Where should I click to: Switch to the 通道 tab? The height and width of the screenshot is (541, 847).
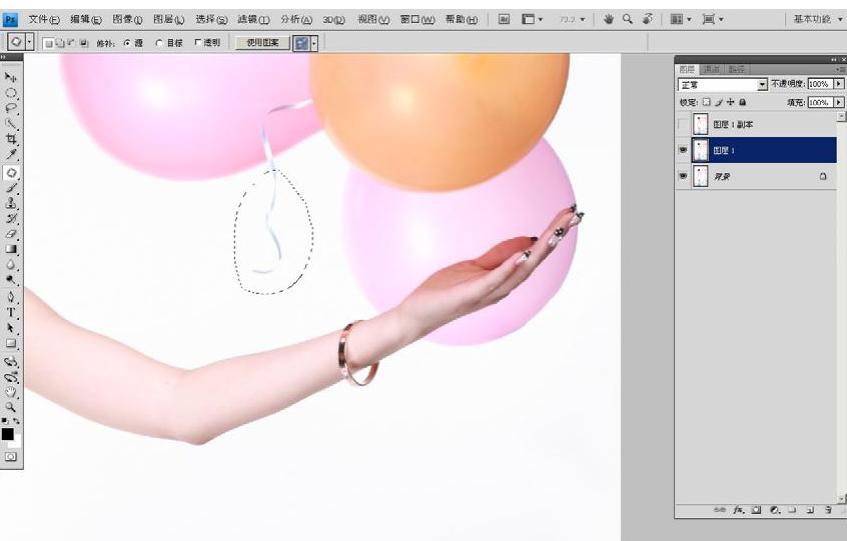(x=711, y=69)
